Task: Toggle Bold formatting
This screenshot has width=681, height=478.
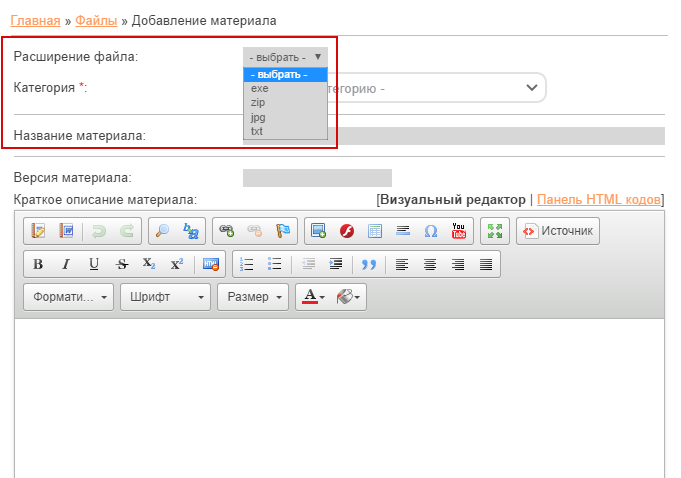Action: click(38, 264)
